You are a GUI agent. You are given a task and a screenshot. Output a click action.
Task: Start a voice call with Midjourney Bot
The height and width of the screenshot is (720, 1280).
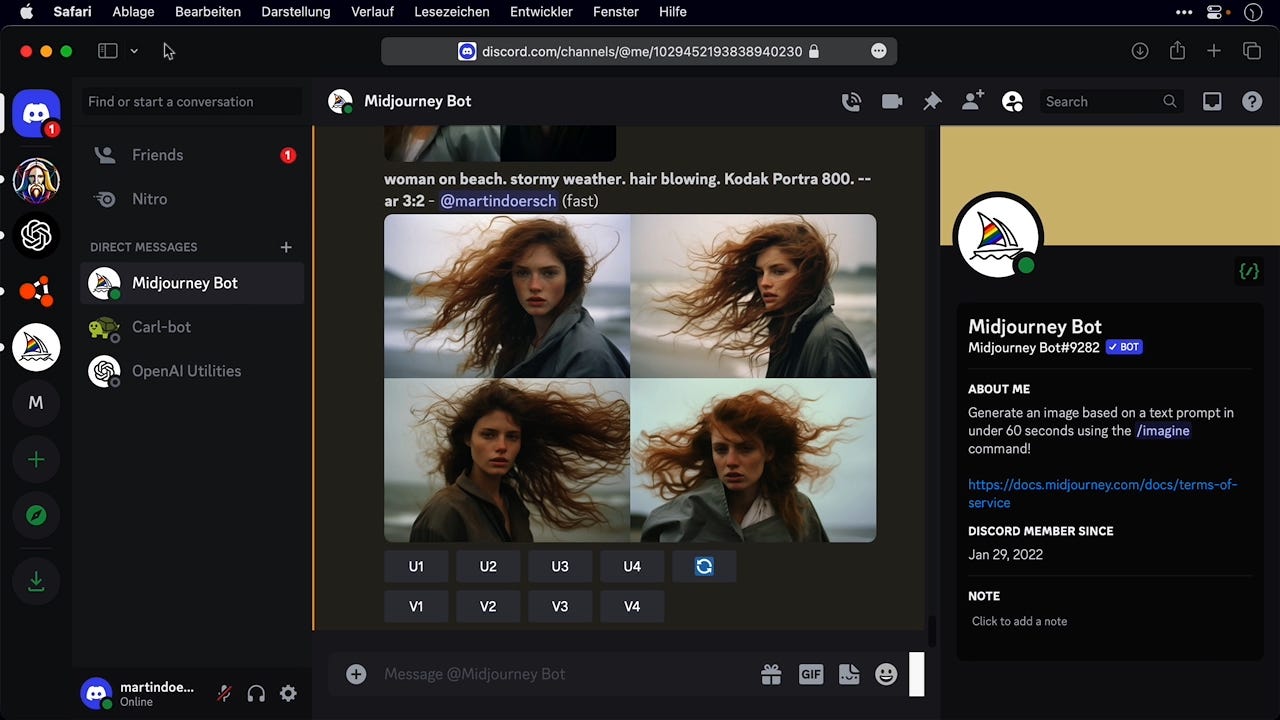click(851, 101)
